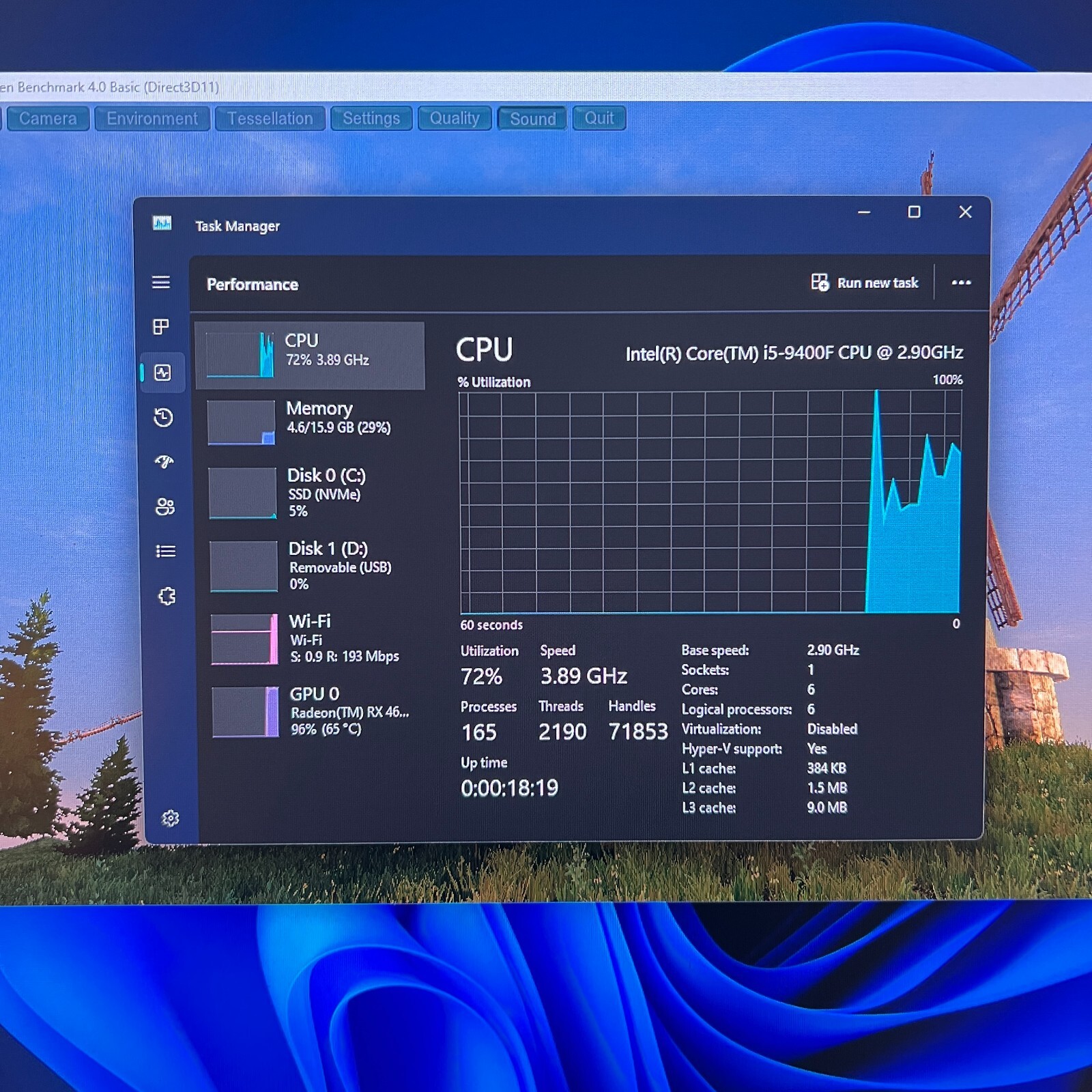This screenshot has width=1092, height=1092.
Task: Open the Processes page icon in sidebar
Action: 161,327
